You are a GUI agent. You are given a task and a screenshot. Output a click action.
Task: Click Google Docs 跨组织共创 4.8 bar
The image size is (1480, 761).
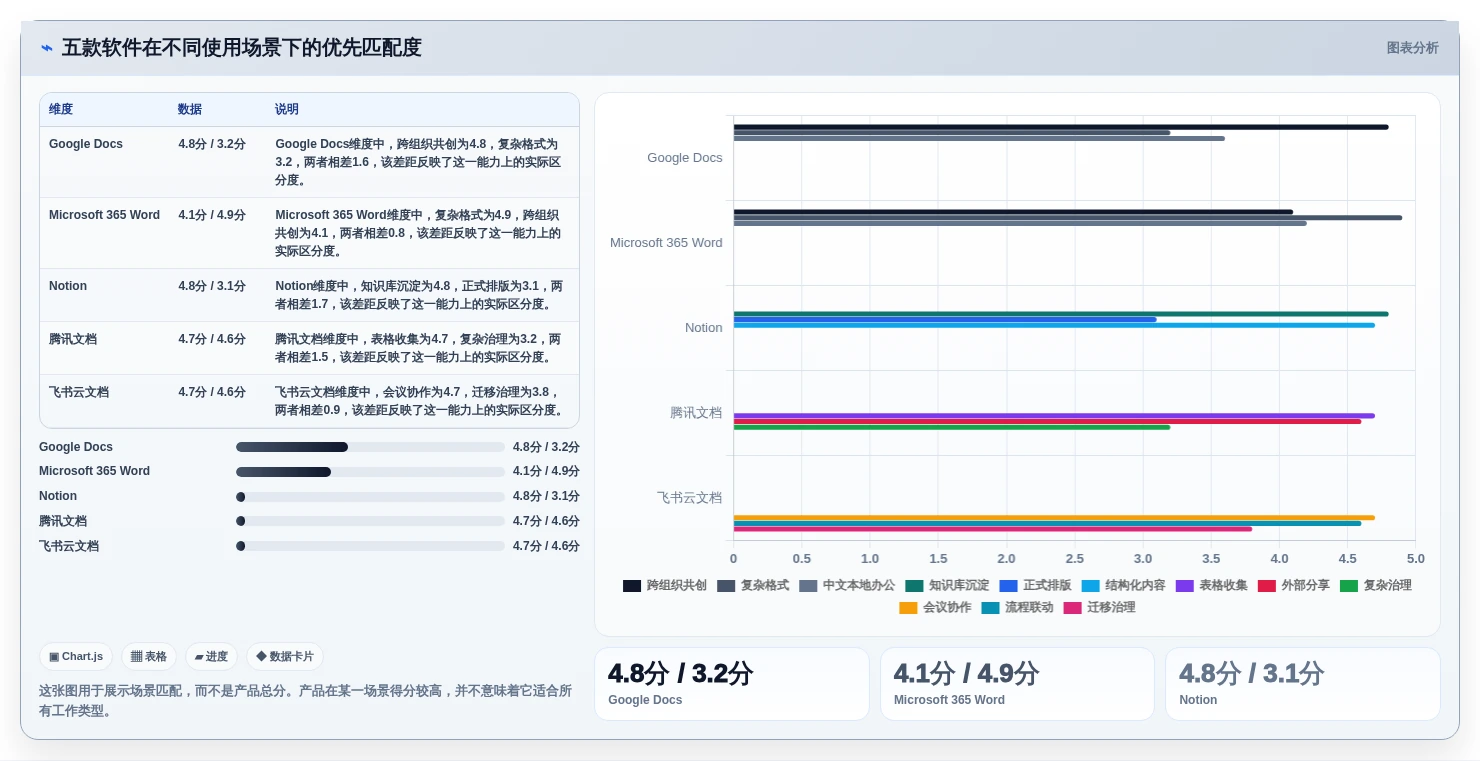[x=1061, y=127]
